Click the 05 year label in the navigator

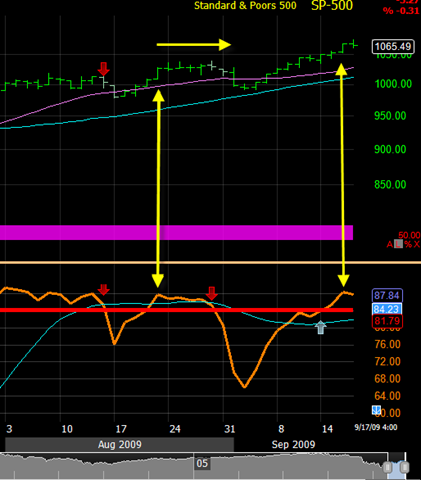click(202, 463)
